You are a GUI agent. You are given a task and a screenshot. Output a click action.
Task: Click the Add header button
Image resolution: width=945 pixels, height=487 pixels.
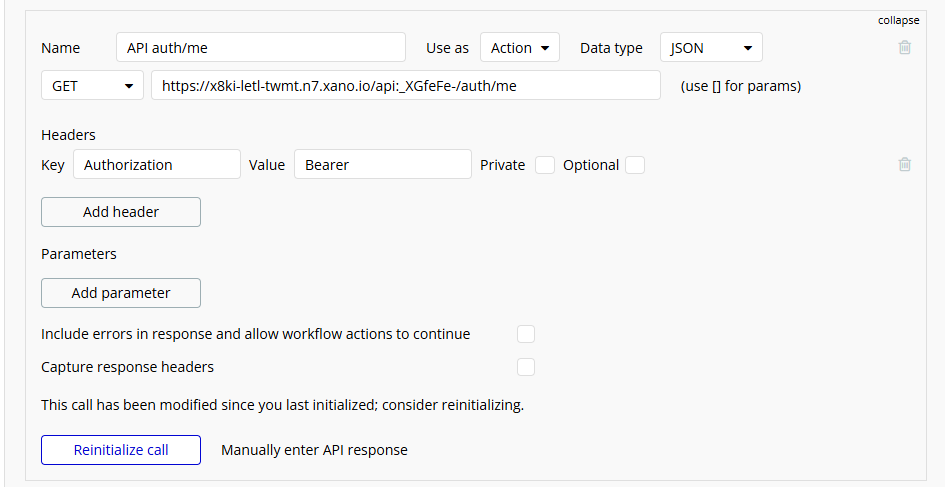point(121,212)
